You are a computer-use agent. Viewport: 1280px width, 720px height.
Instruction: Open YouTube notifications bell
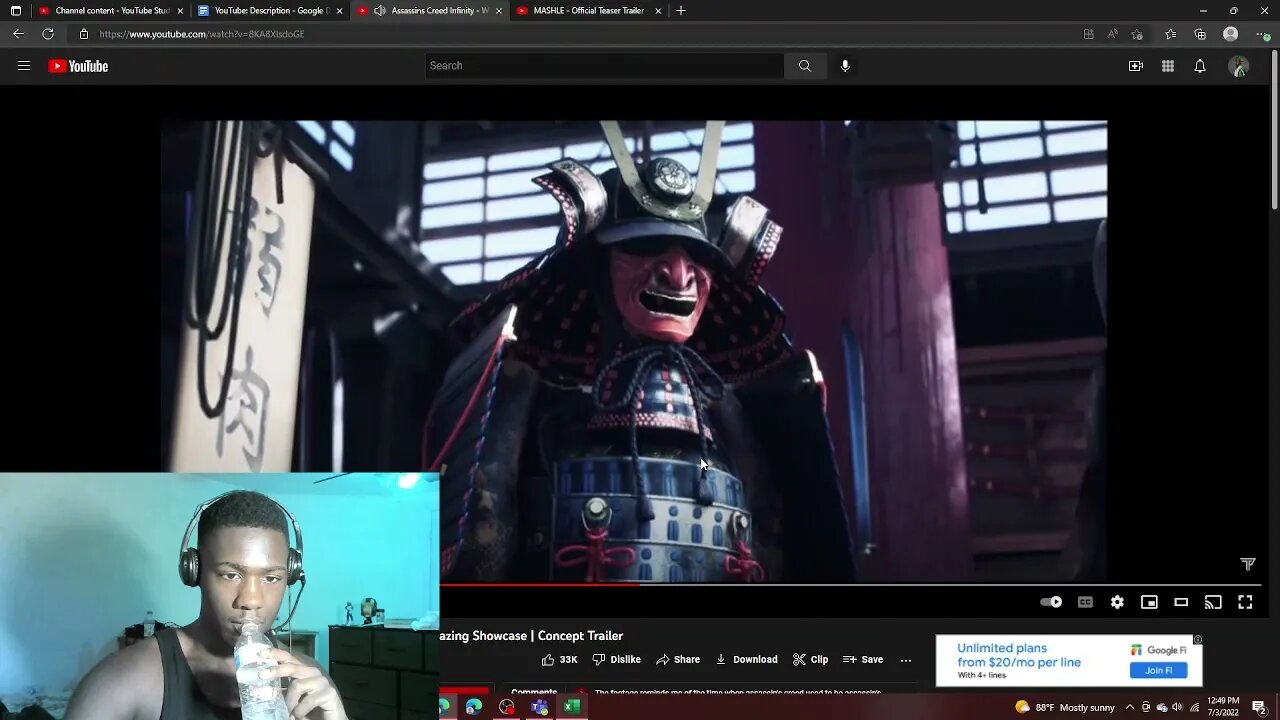(x=1200, y=66)
